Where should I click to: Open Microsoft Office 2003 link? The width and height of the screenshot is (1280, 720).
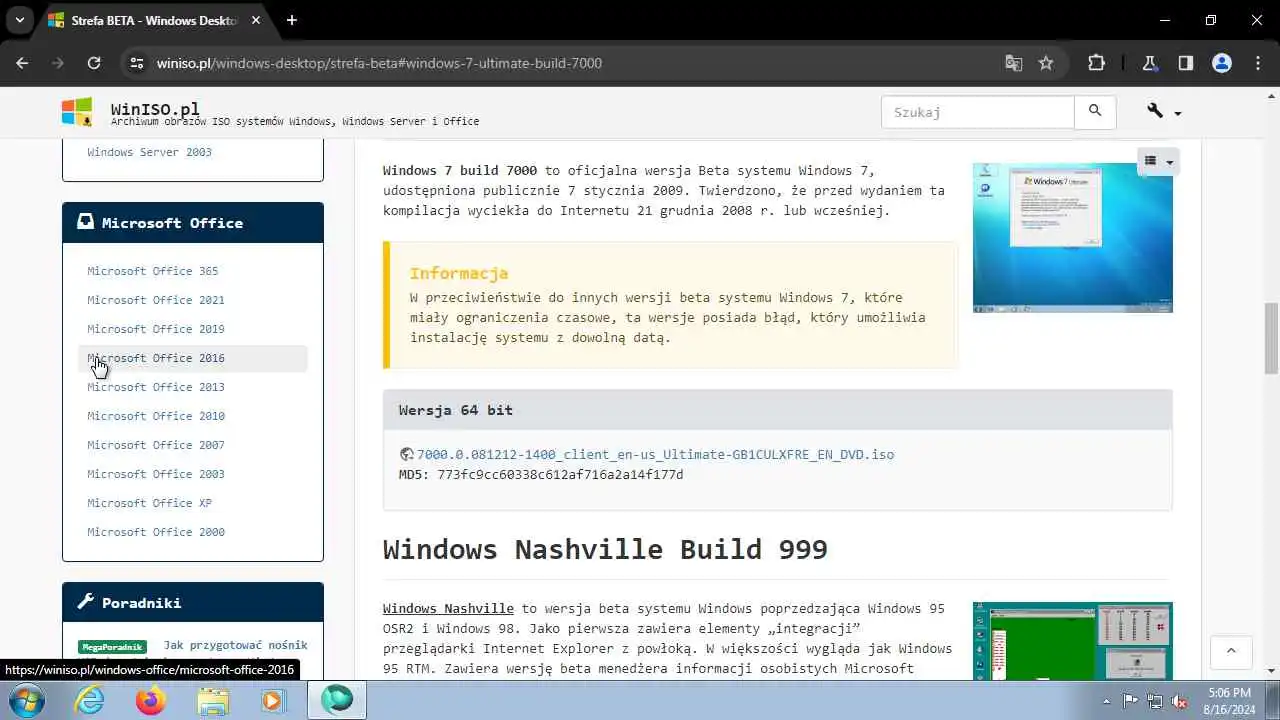click(155, 474)
